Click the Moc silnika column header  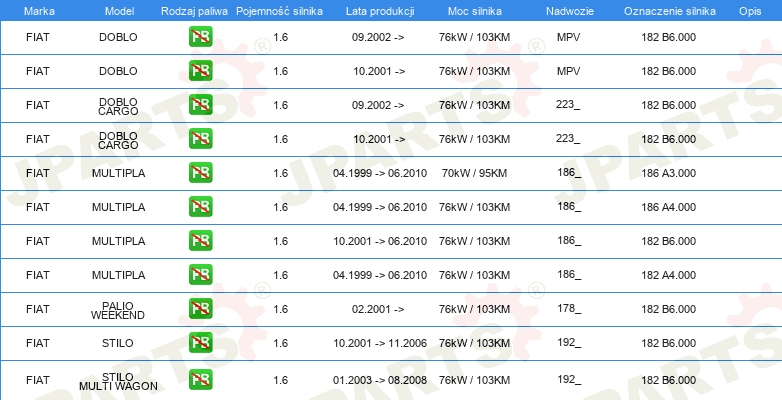tap(475, 11)
